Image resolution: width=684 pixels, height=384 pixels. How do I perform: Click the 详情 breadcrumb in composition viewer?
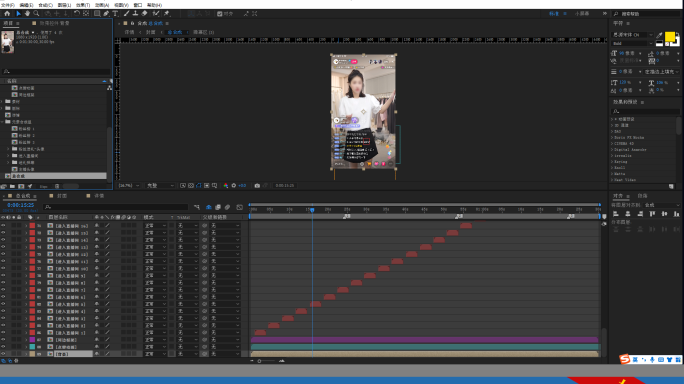[x=129, y=32]
